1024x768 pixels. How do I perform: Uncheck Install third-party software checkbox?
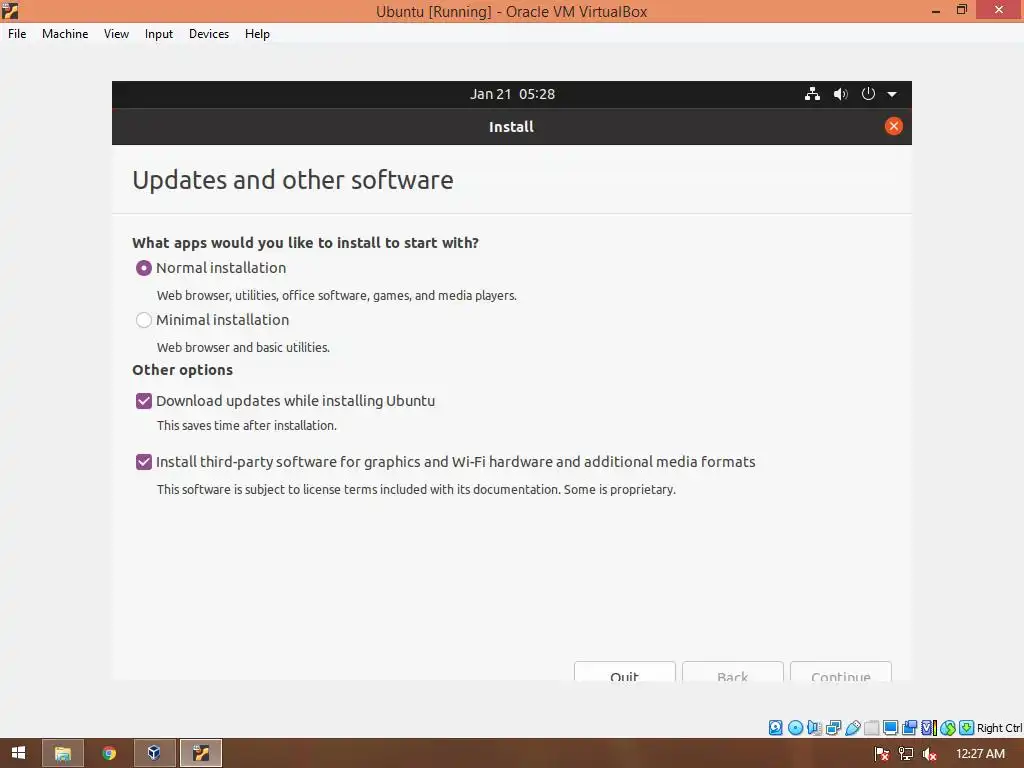(x=144, y=462)
